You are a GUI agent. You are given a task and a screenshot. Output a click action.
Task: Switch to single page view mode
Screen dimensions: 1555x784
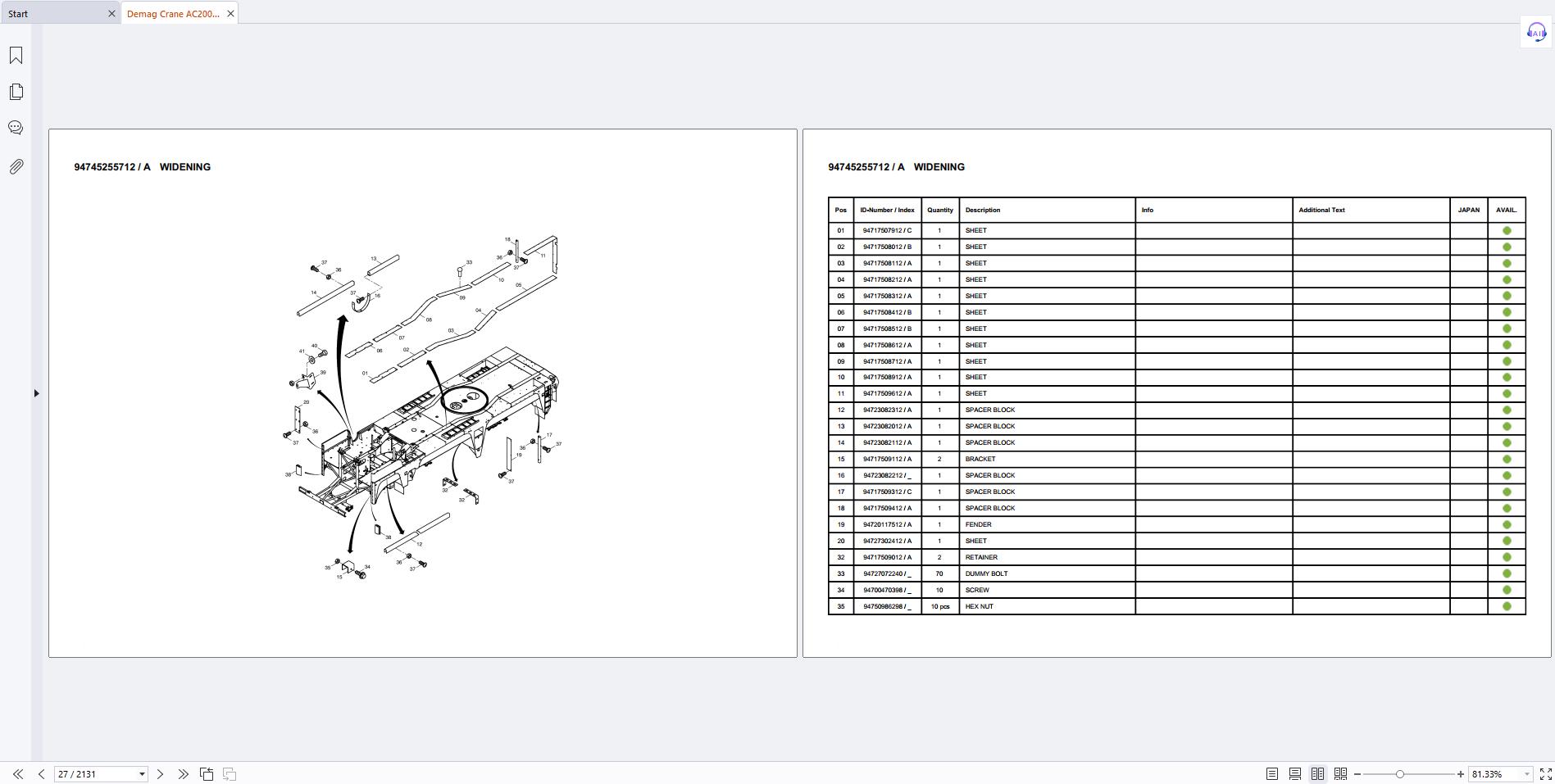pyautogui.click(x=1272, y=773)
